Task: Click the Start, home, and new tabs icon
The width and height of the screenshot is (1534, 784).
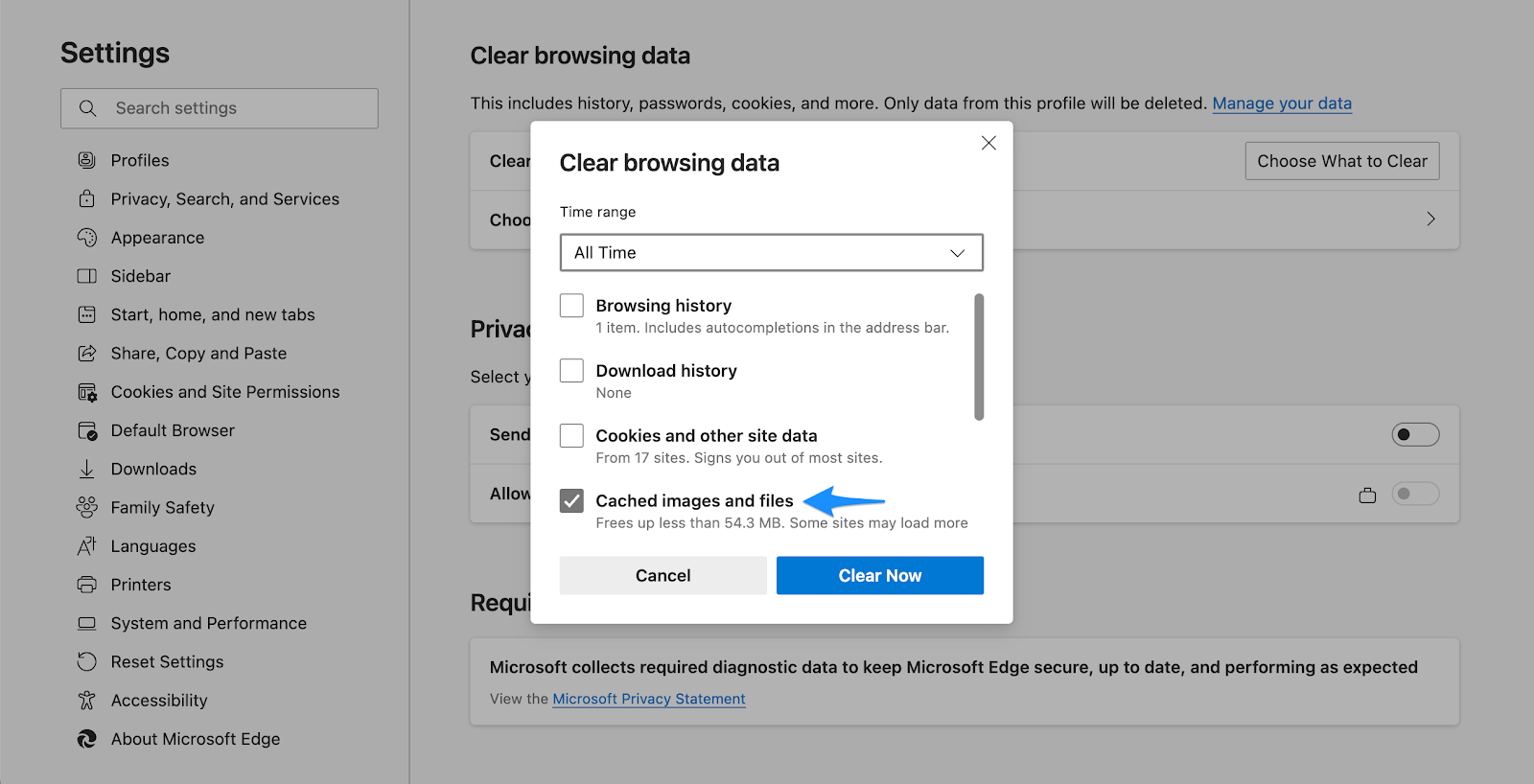Action: pyautogui.click(x=86, y=314)
